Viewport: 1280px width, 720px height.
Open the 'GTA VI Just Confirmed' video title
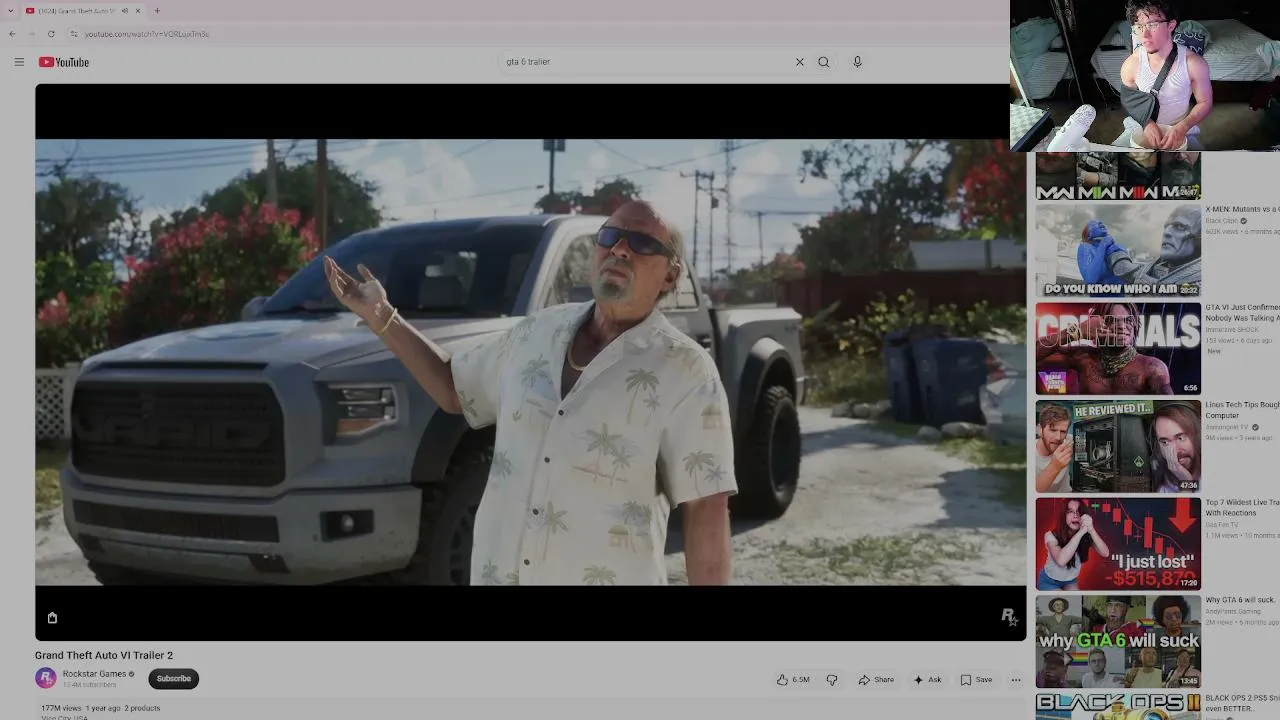click(x=1242, y=313)
